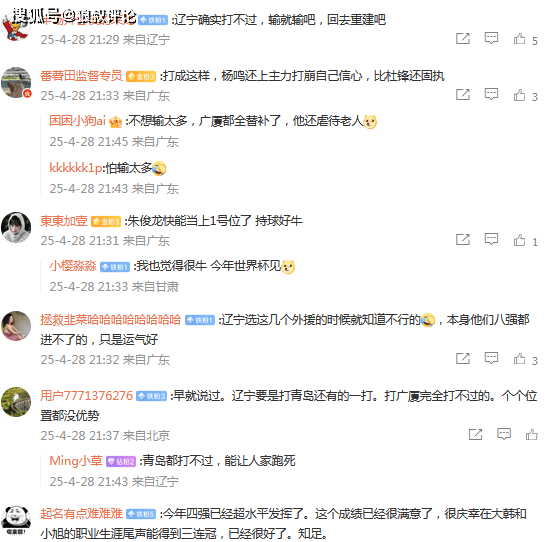Share the 拯救韭菜哈哈 comment

[463, 358]
